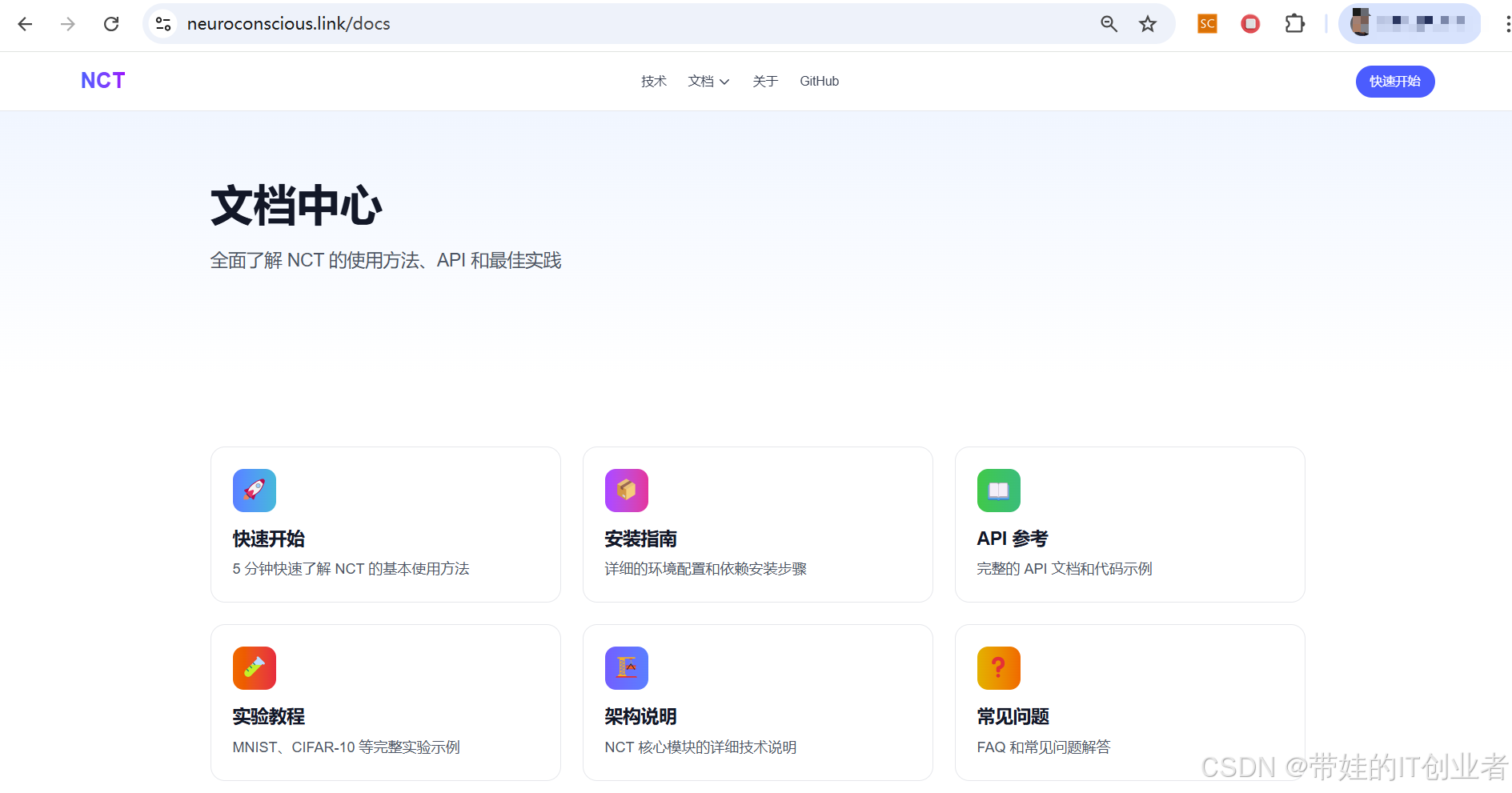Click the NCT logo
1512x793 pixels.
pyautogui.click(x=102, y=80)
